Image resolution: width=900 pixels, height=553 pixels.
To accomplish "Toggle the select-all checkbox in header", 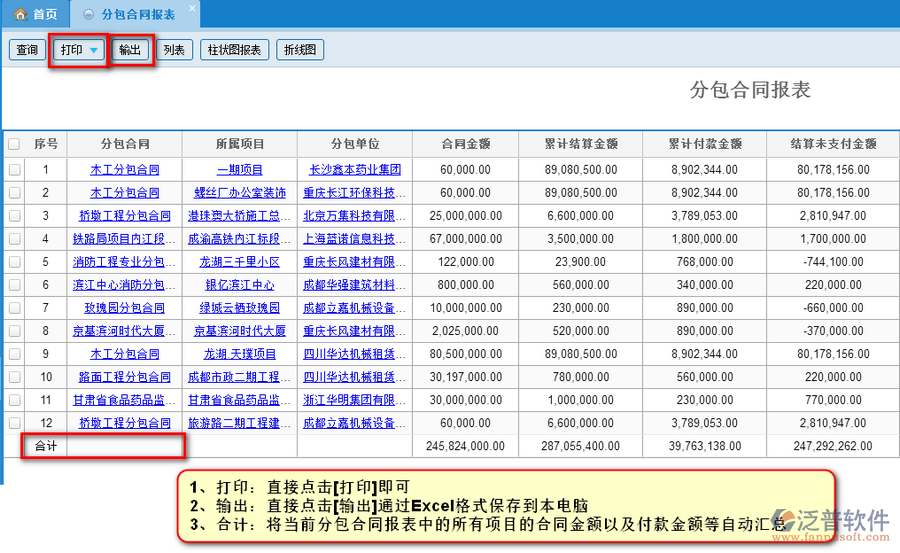I will [14, 144].
